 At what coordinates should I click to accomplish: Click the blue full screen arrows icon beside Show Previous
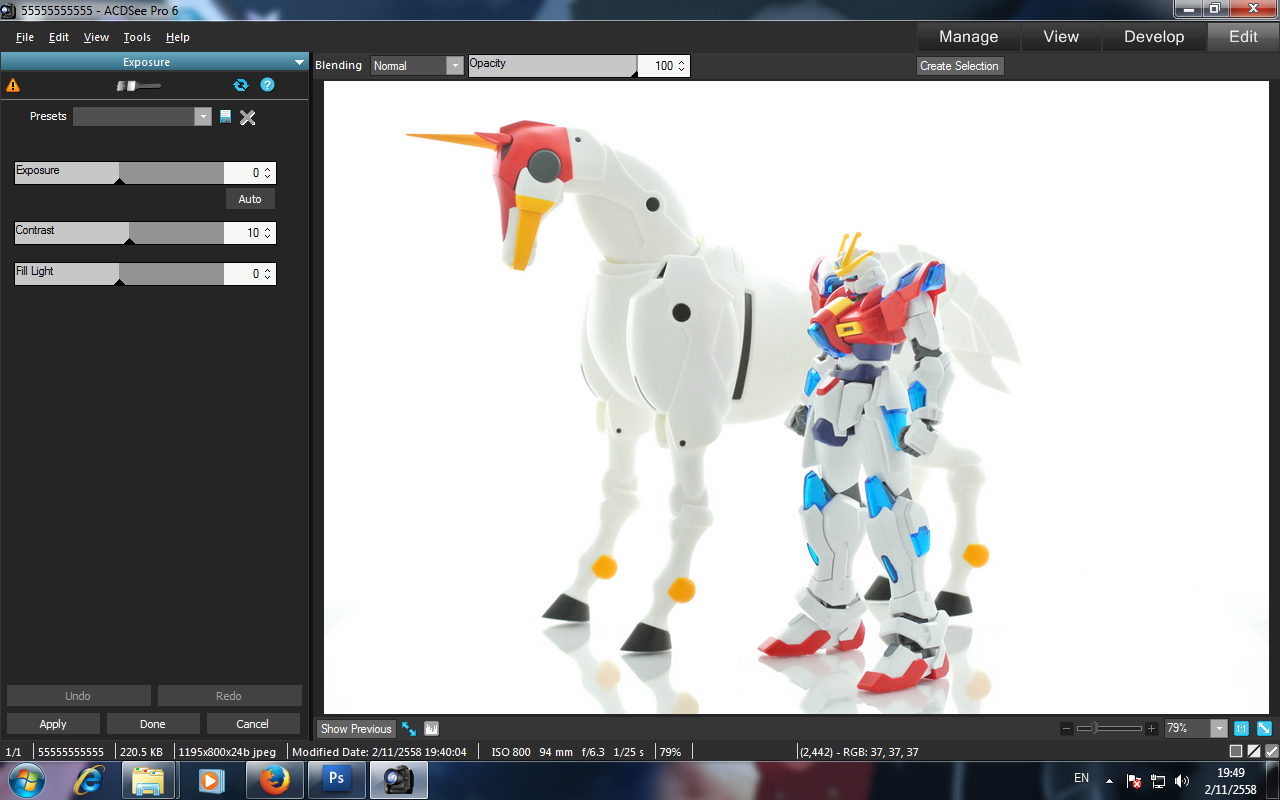pos(409,729)
